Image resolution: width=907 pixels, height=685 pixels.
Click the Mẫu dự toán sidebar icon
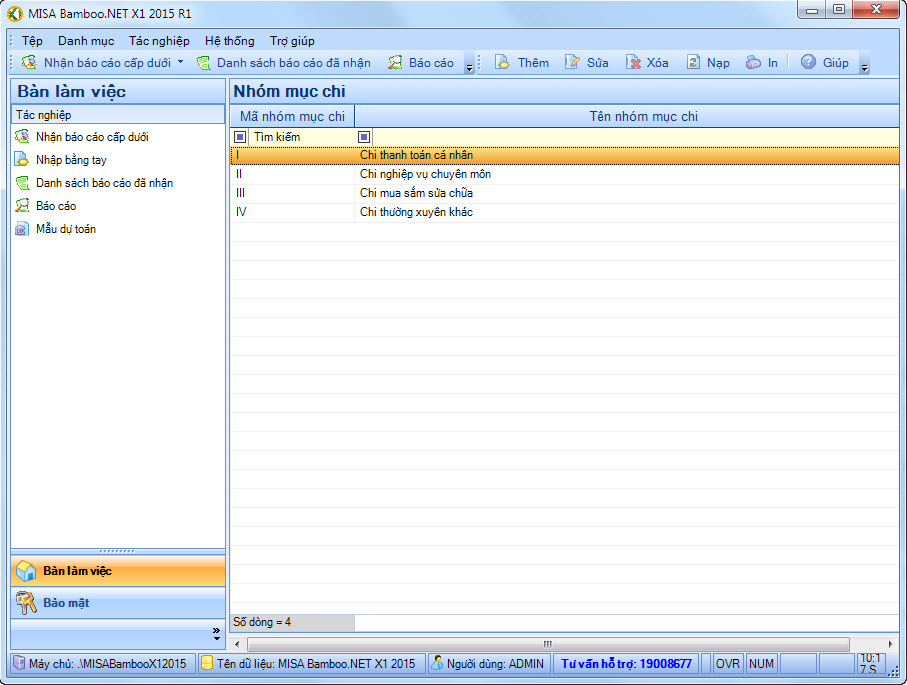(x=22, y=229)
